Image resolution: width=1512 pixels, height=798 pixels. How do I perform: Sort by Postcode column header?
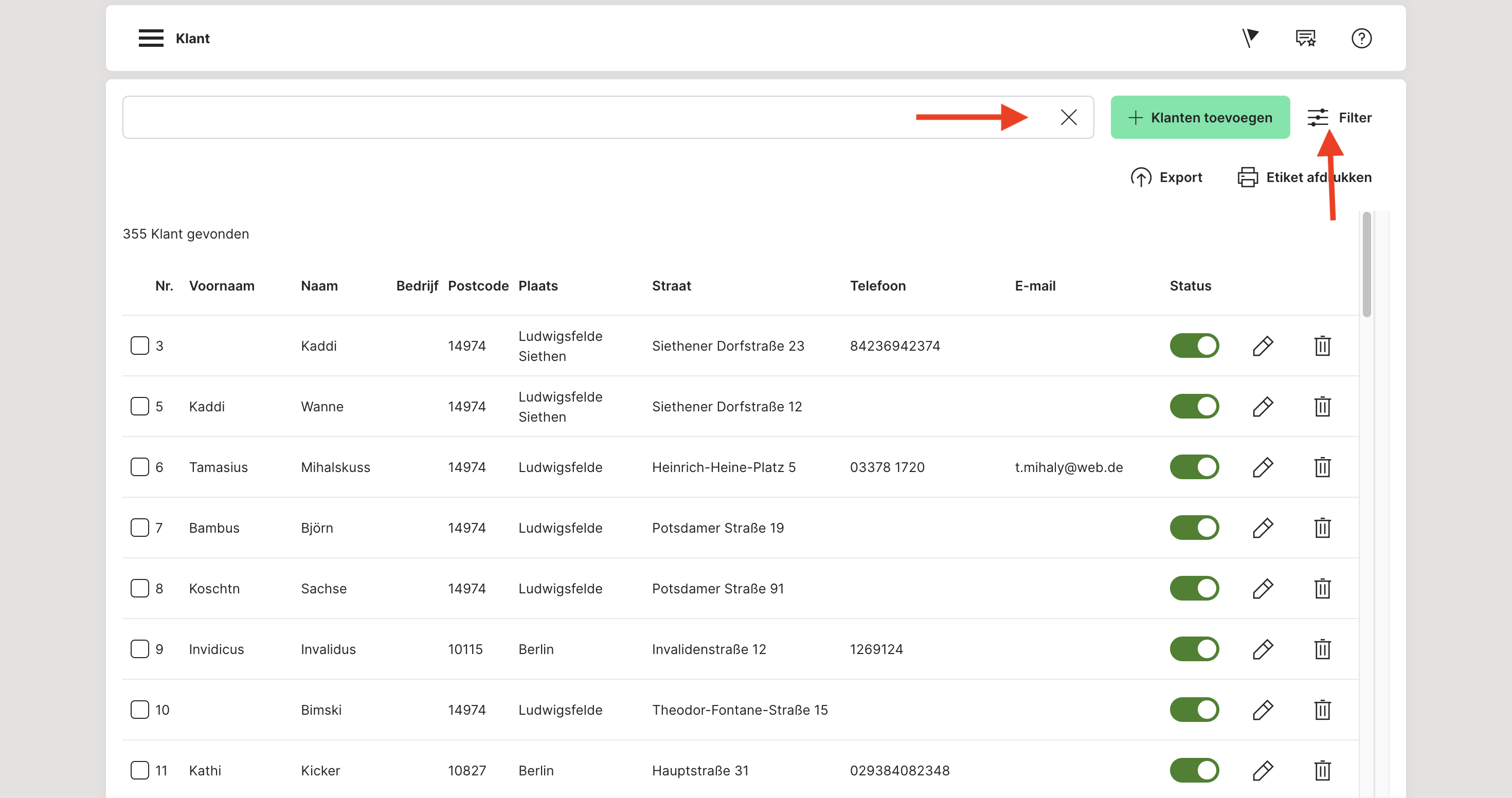pyautogui.click(x=478, y=286)
